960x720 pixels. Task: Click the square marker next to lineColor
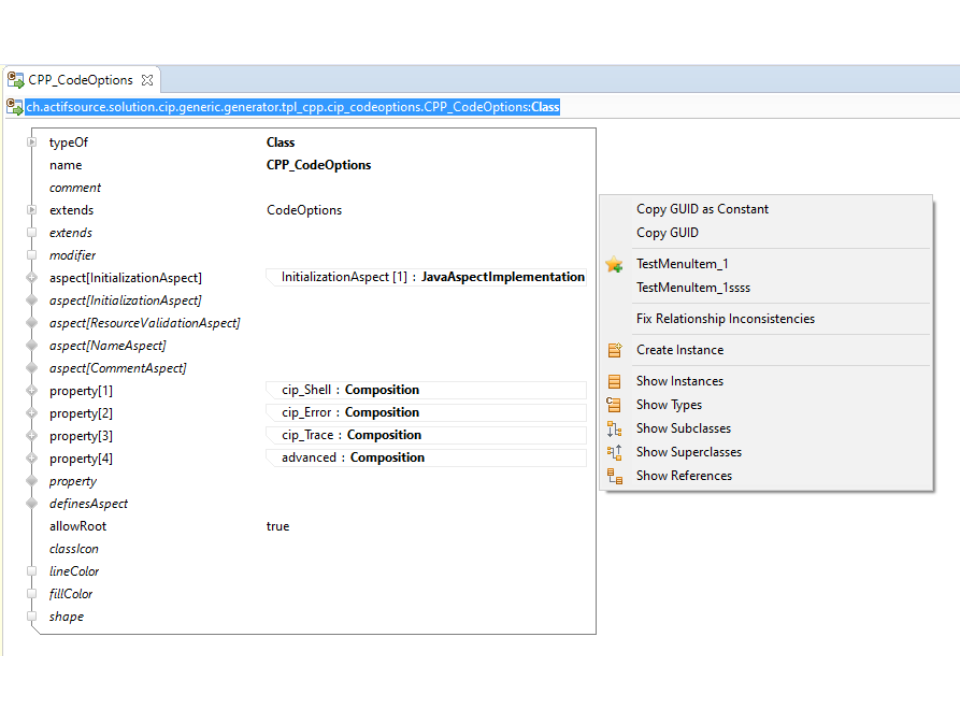pyautogui.click(x=32, y=571)
